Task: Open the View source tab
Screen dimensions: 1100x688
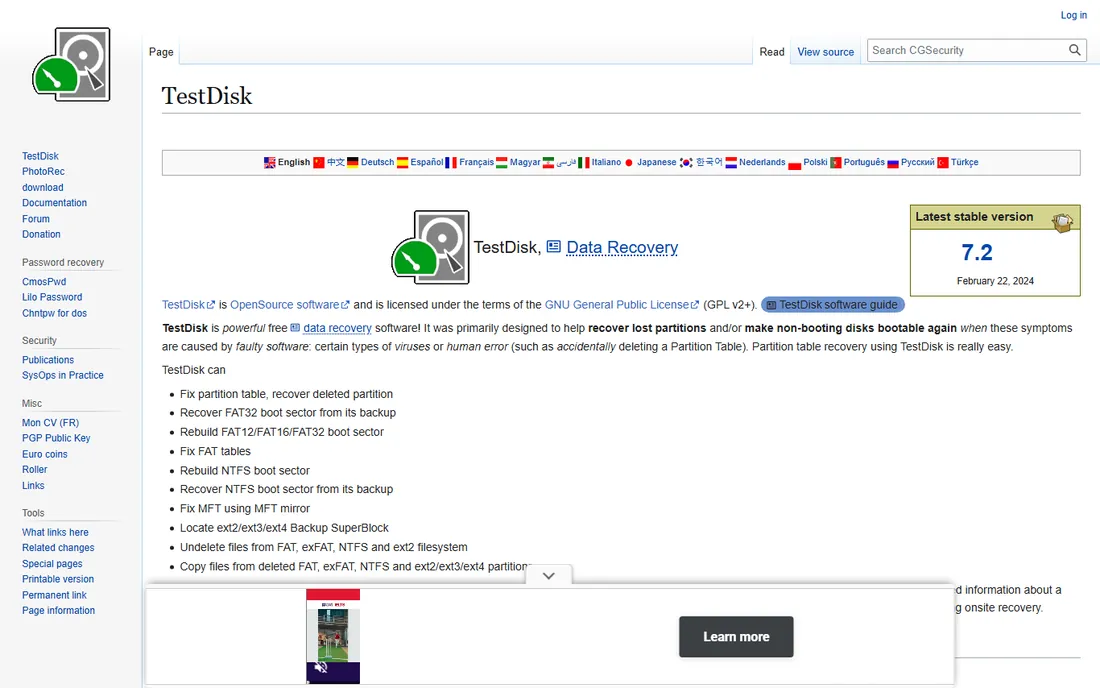Action: pyautogui.click(x=826, y=52)
